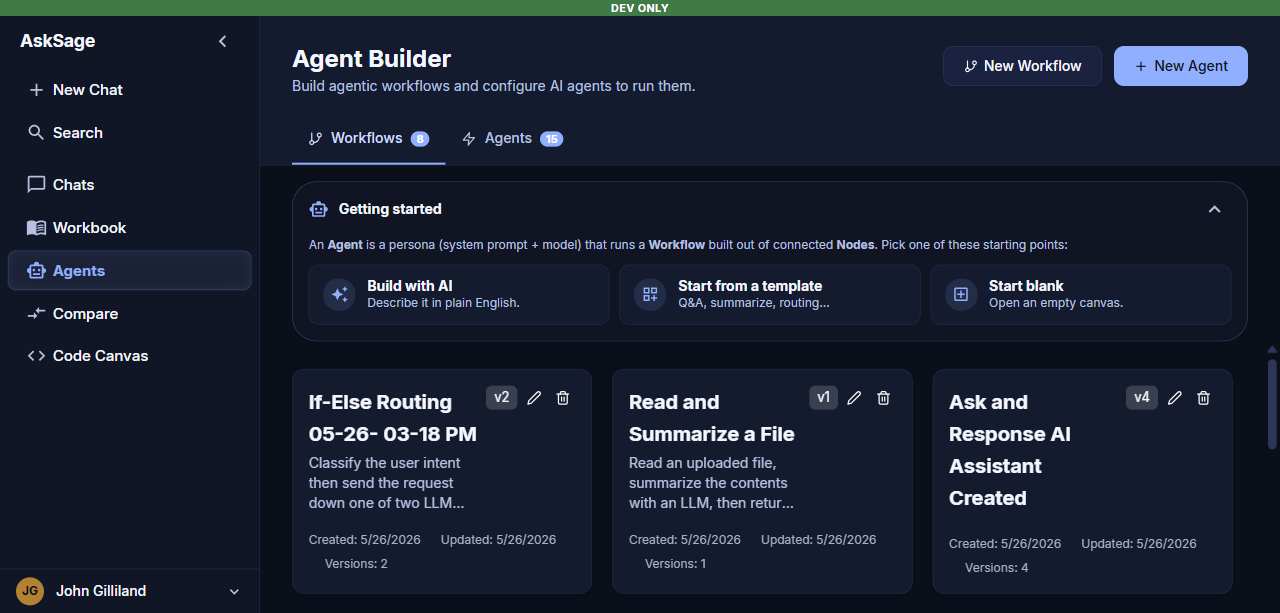
Task: Click the speech bubble icon for Chats
Action: click(x=36, y=184)
